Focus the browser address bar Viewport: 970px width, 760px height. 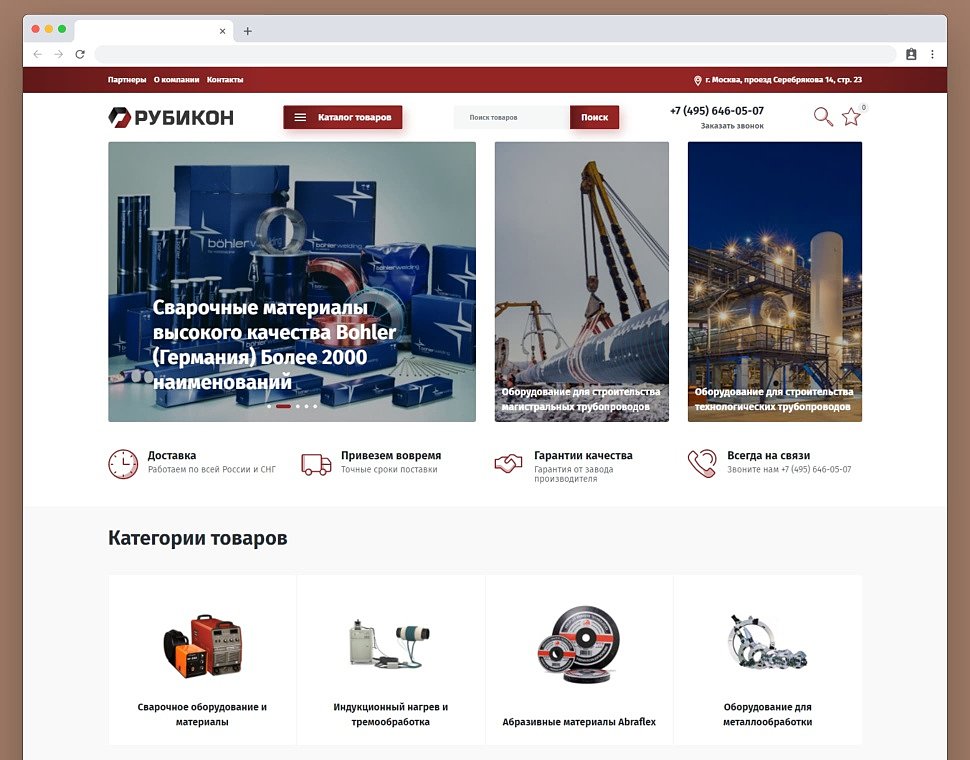[x=495, y=54]
